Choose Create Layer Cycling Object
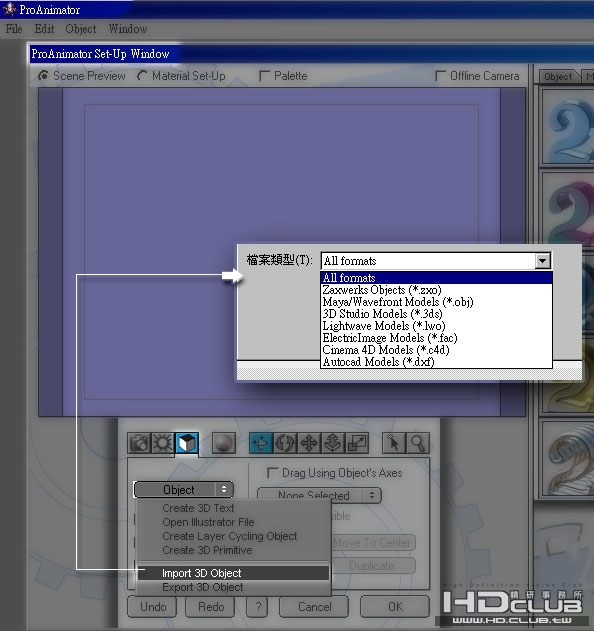The height and width of the screenshot is (631, 594). tap(233, 536)
